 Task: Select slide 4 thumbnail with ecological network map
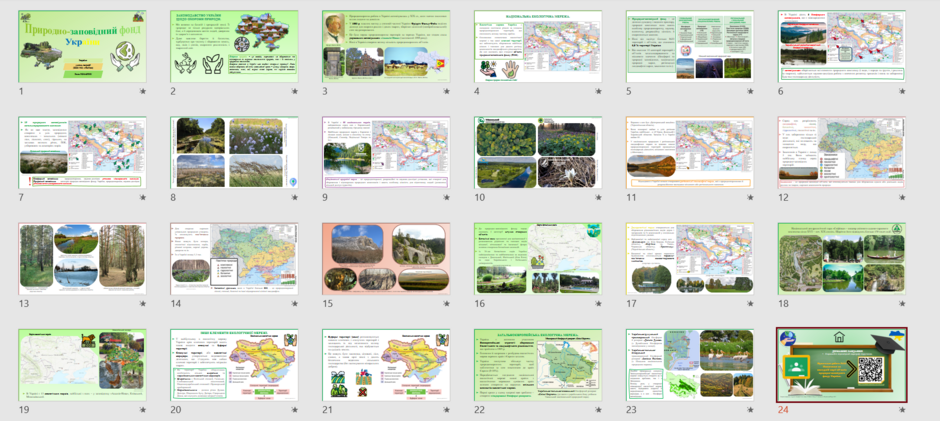[538, 46]
